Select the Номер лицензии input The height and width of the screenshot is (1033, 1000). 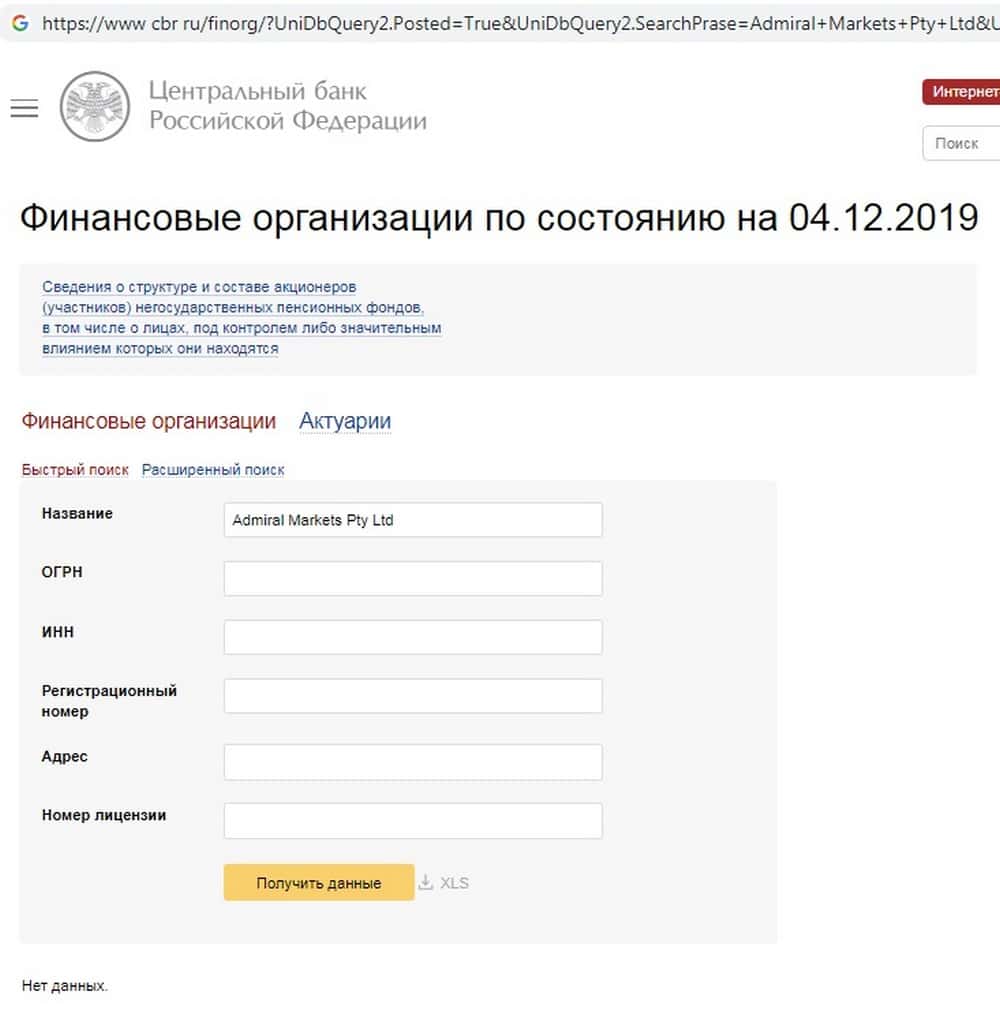pyautogui.click(x=413, y=821)
